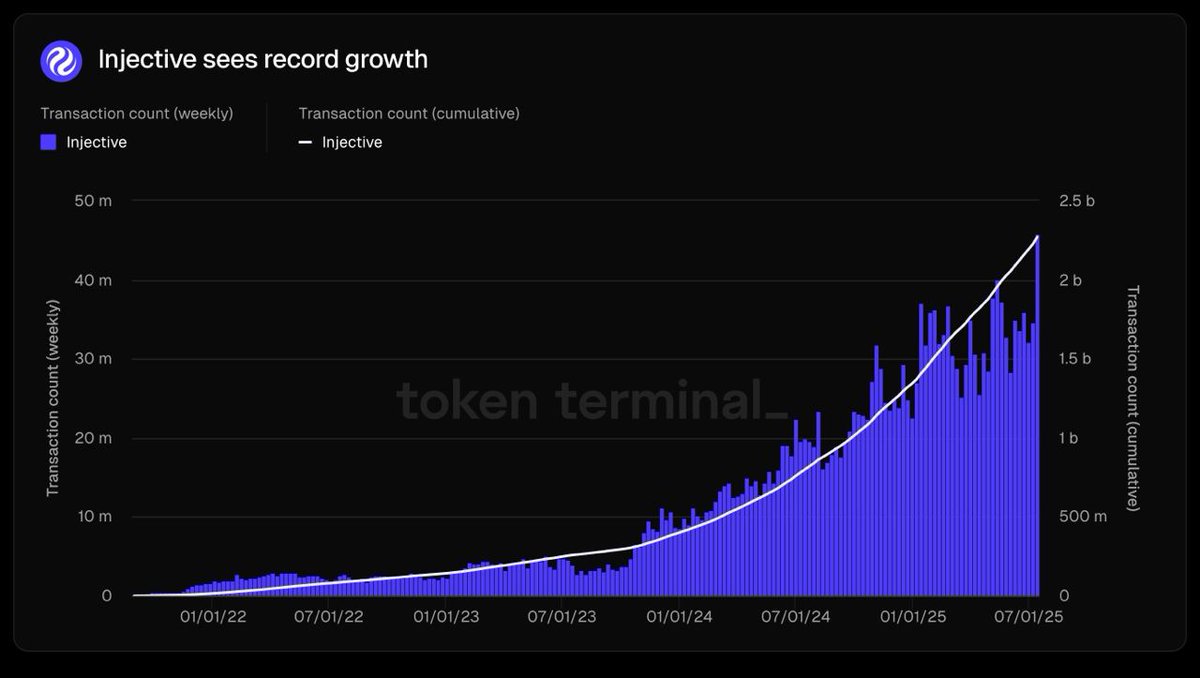Toggle the Injective cumulative series legend label
Viewport: 1200px width, 678px height.
(352, 142)
